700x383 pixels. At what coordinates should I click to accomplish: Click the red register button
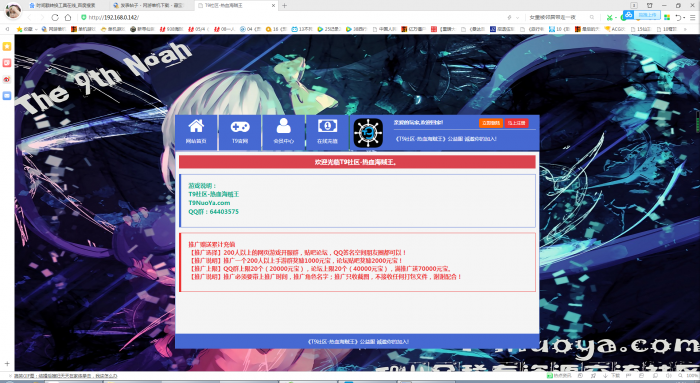click(x=517, y=123)
